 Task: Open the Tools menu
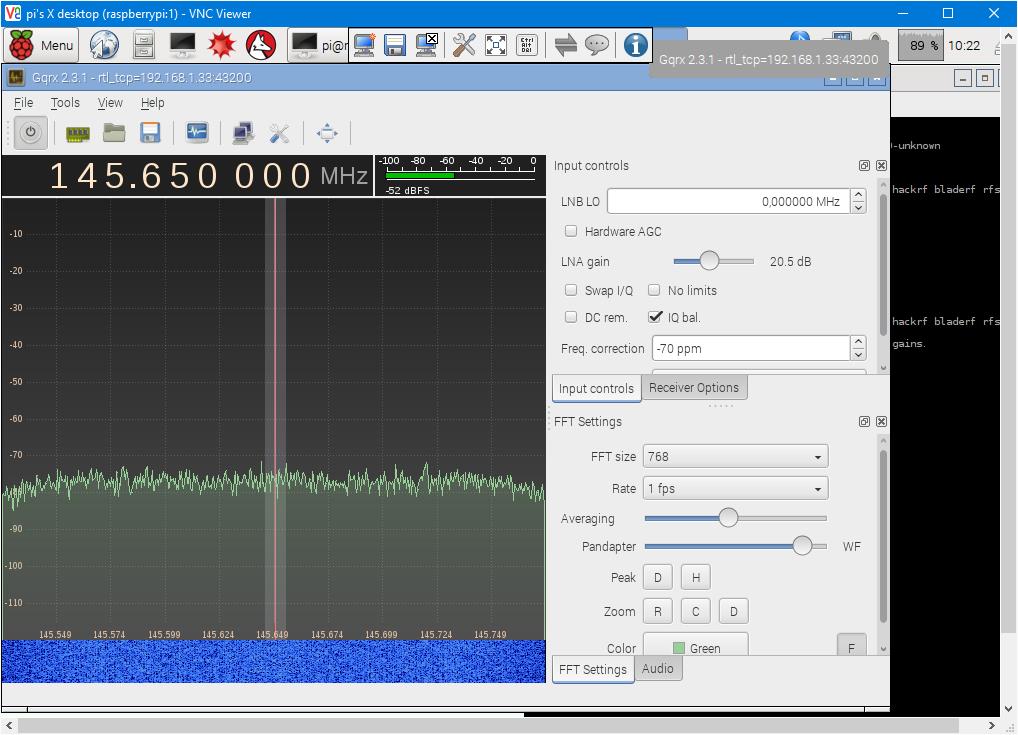(65, 103)
